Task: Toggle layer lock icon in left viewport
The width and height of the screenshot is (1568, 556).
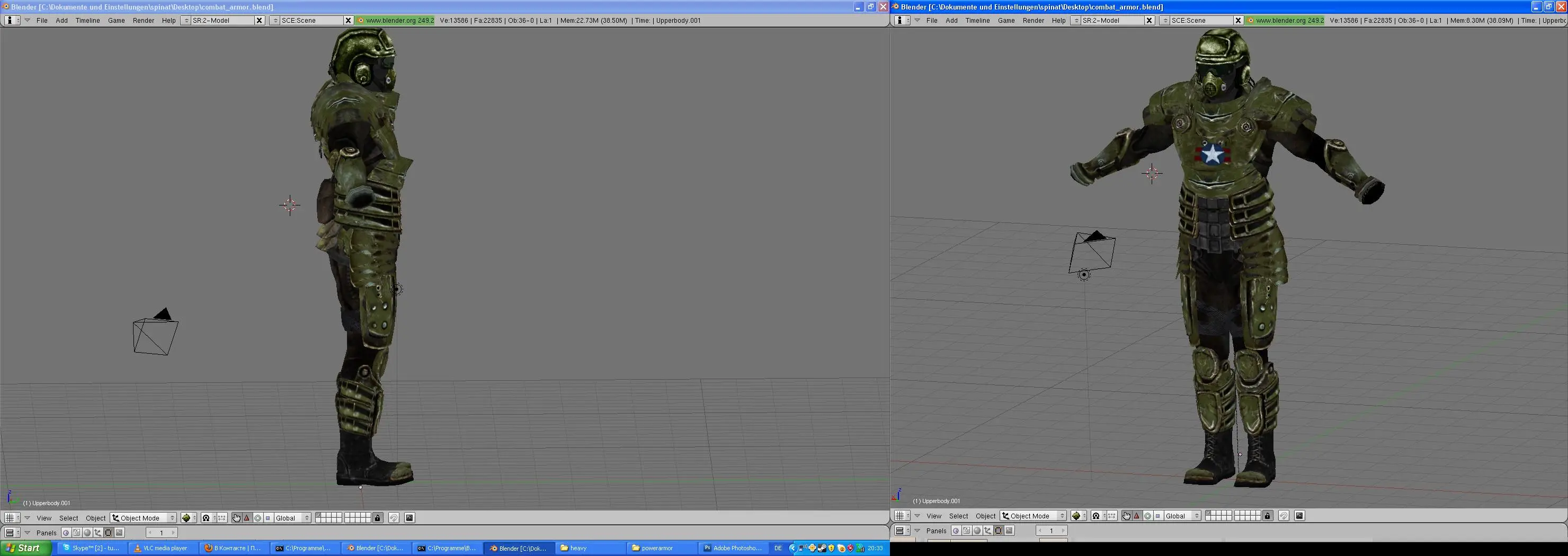Action: tap(377, 518)
